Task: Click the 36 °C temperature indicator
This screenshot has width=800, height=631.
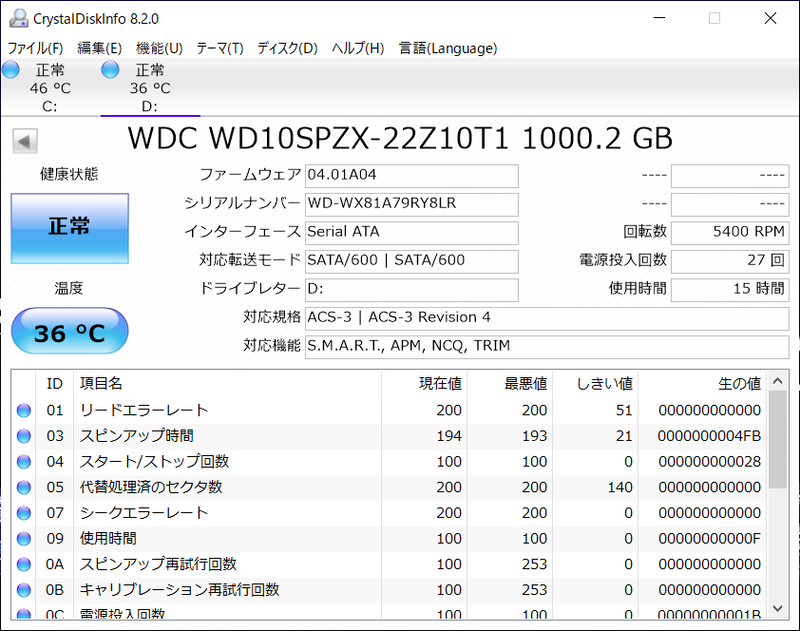Action: [69, 331]
